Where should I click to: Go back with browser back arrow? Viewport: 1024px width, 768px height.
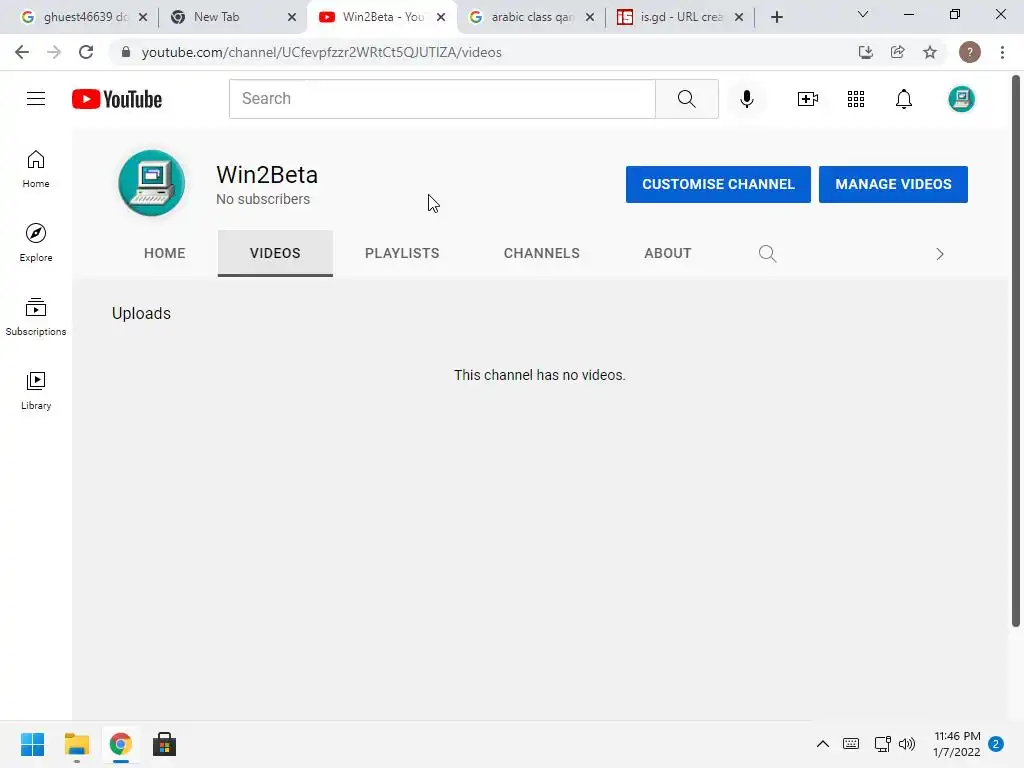22,52
